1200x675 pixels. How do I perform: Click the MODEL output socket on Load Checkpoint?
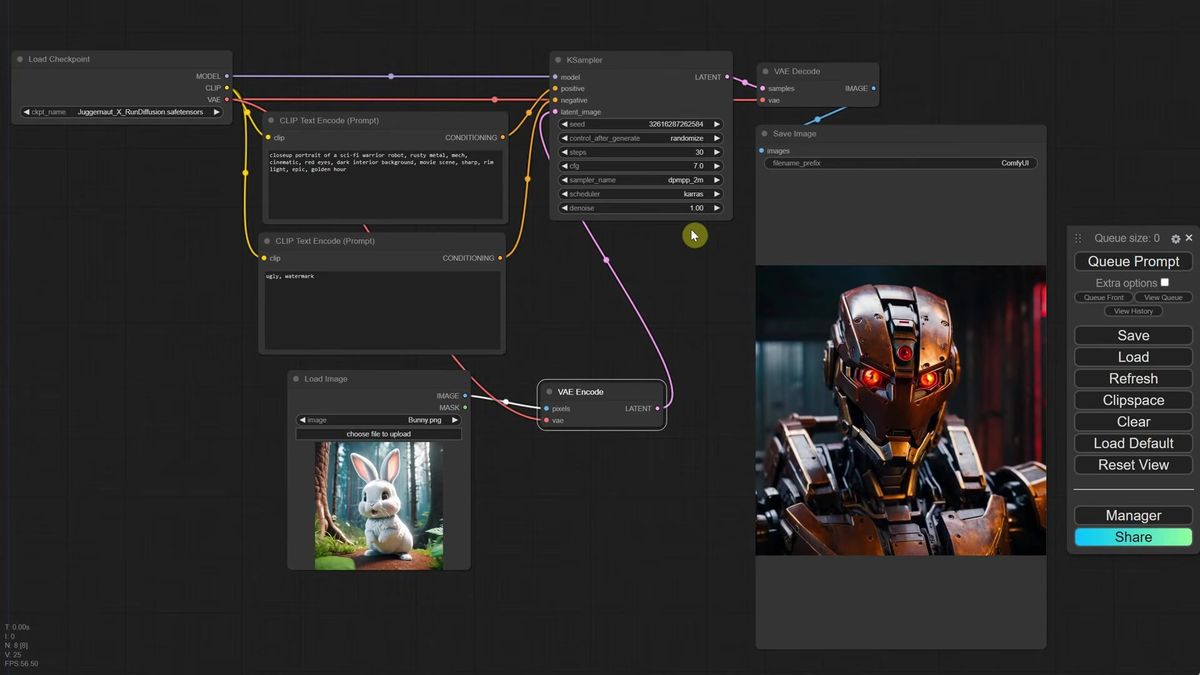[227, 76]
